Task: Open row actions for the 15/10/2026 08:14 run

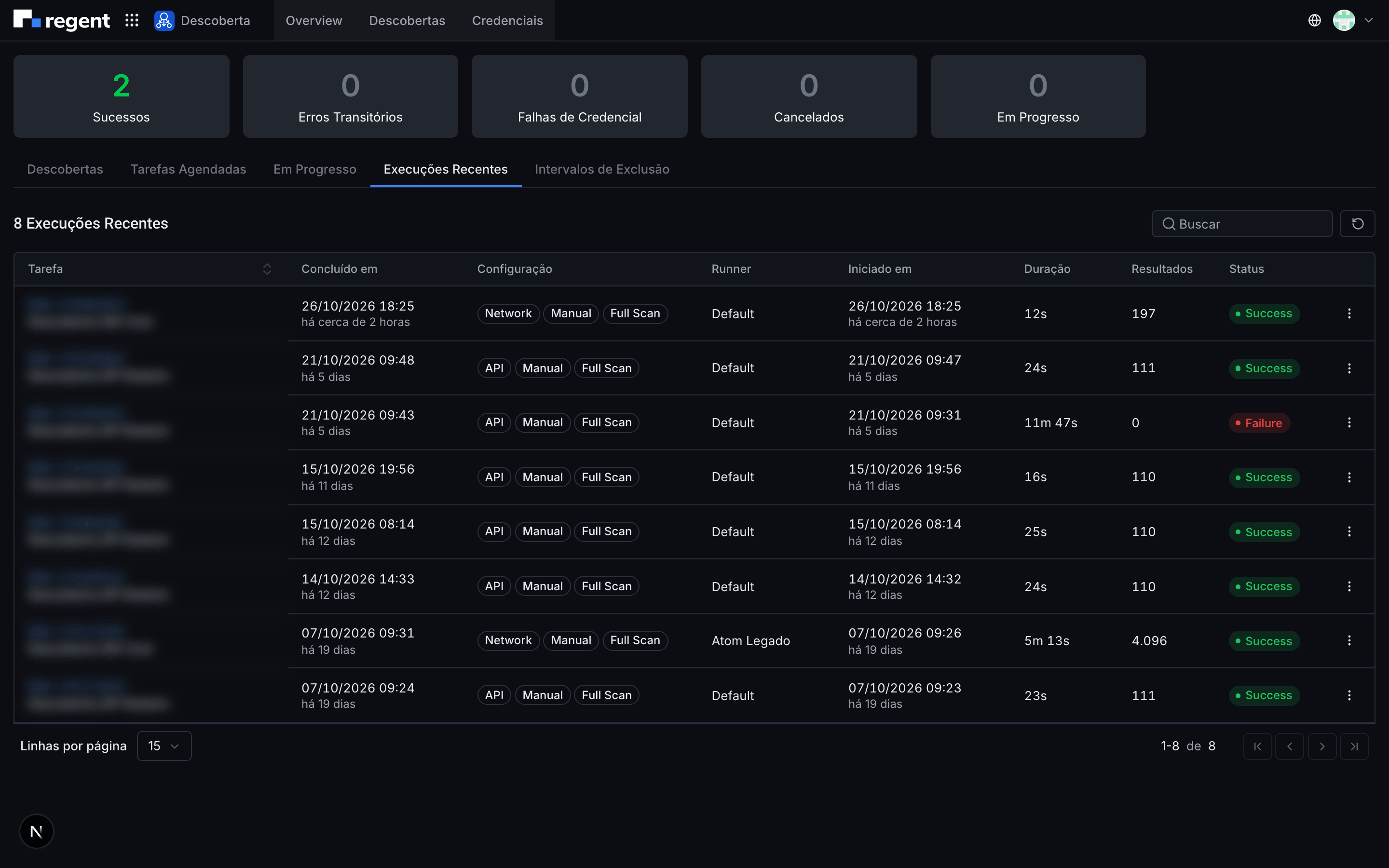Action: point(1349,531)
